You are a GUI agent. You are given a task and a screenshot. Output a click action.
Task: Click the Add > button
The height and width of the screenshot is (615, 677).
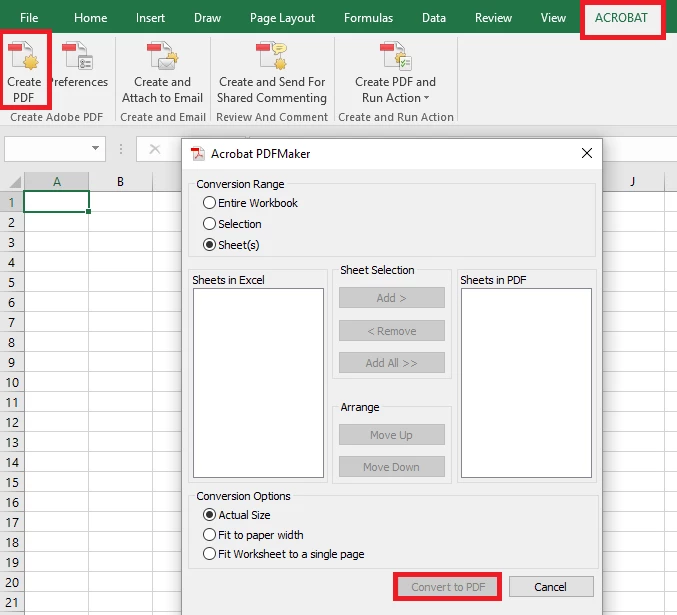(392, 298)
